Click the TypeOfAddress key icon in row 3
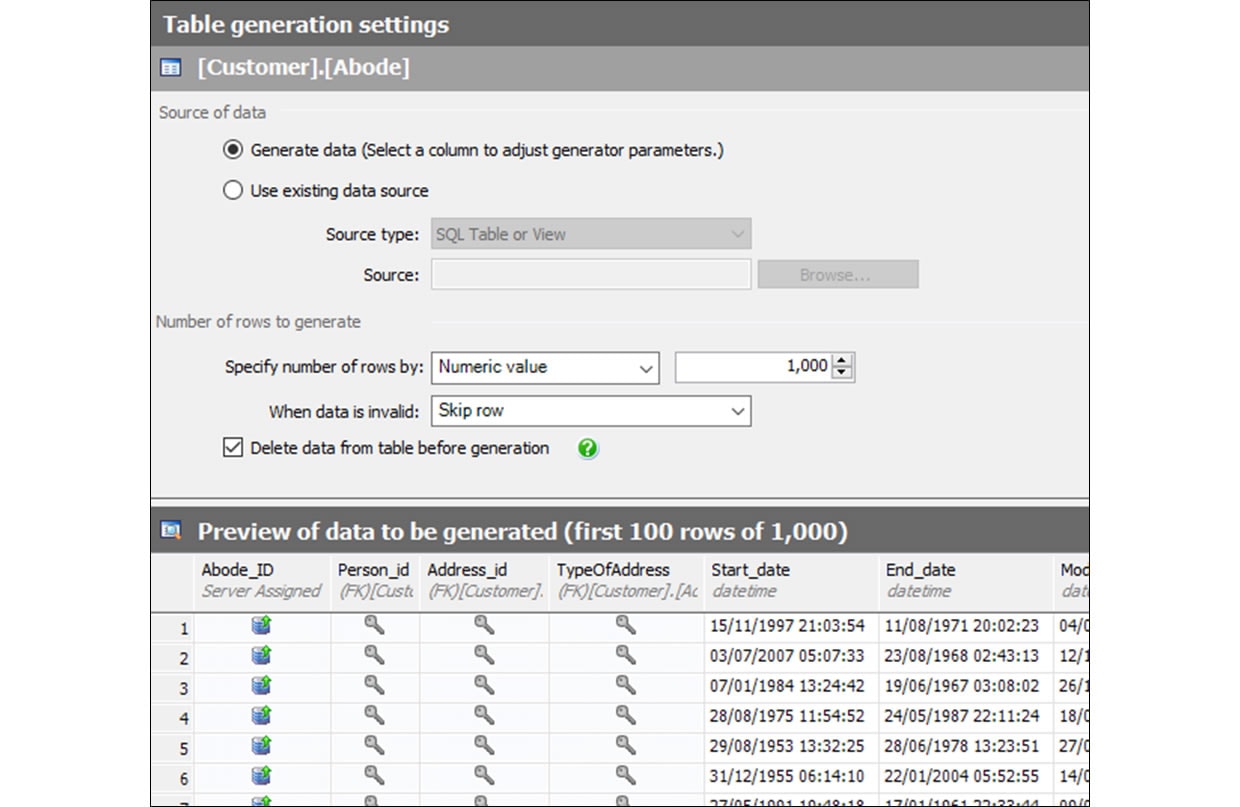1240x807 pixels. coord(626,686)
